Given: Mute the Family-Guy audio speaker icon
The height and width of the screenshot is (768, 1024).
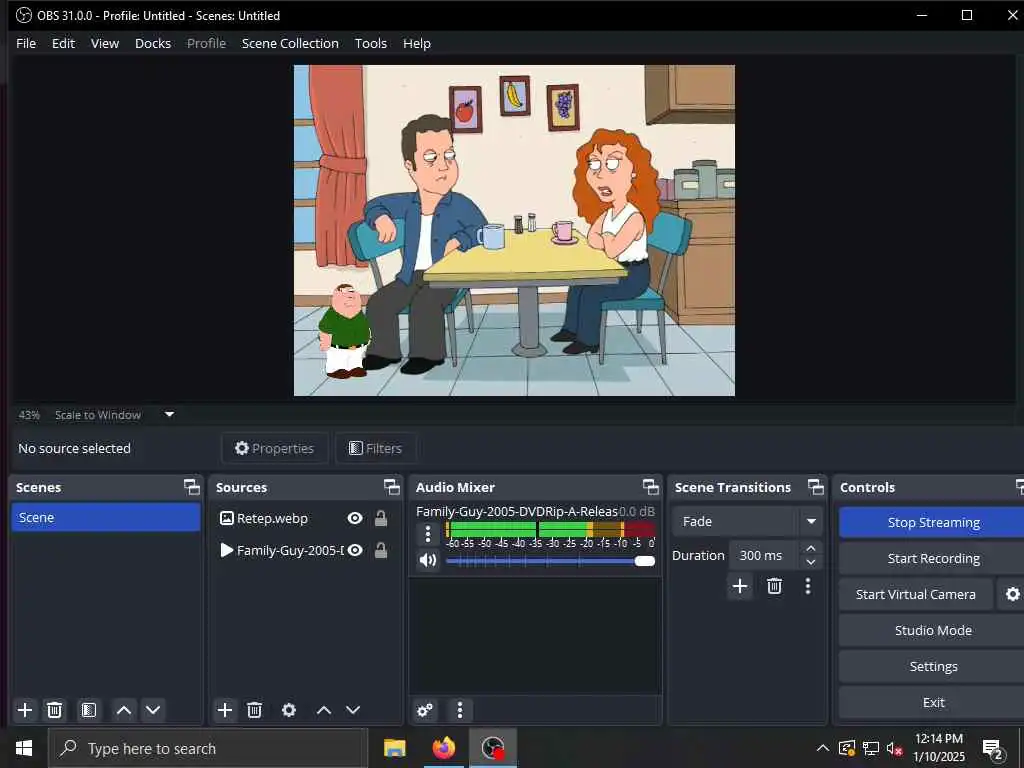Looking at the screenshot, I should coord(428,560).
